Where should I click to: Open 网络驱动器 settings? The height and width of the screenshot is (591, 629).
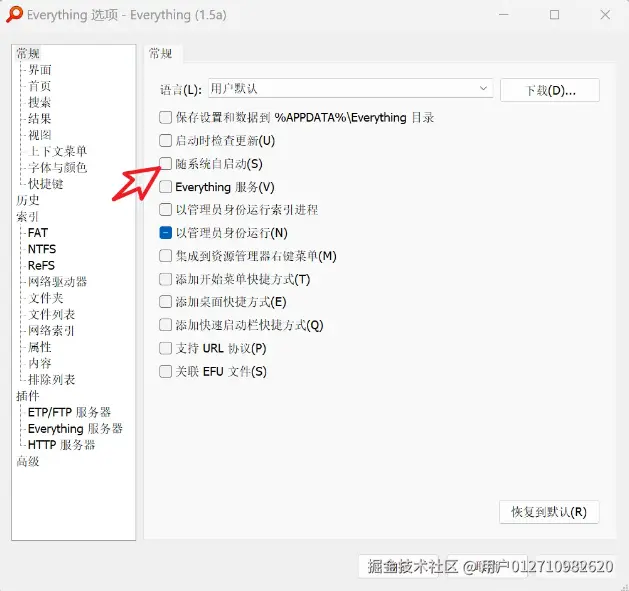57,282
